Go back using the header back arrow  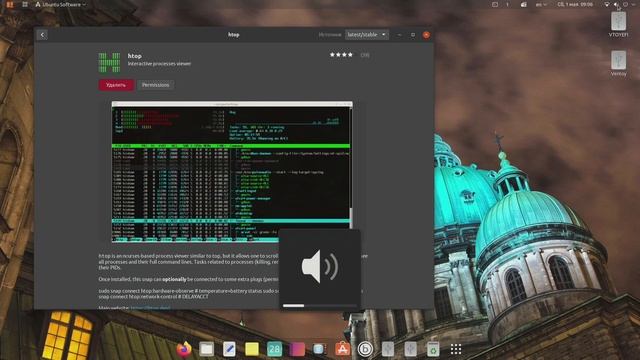42,35
